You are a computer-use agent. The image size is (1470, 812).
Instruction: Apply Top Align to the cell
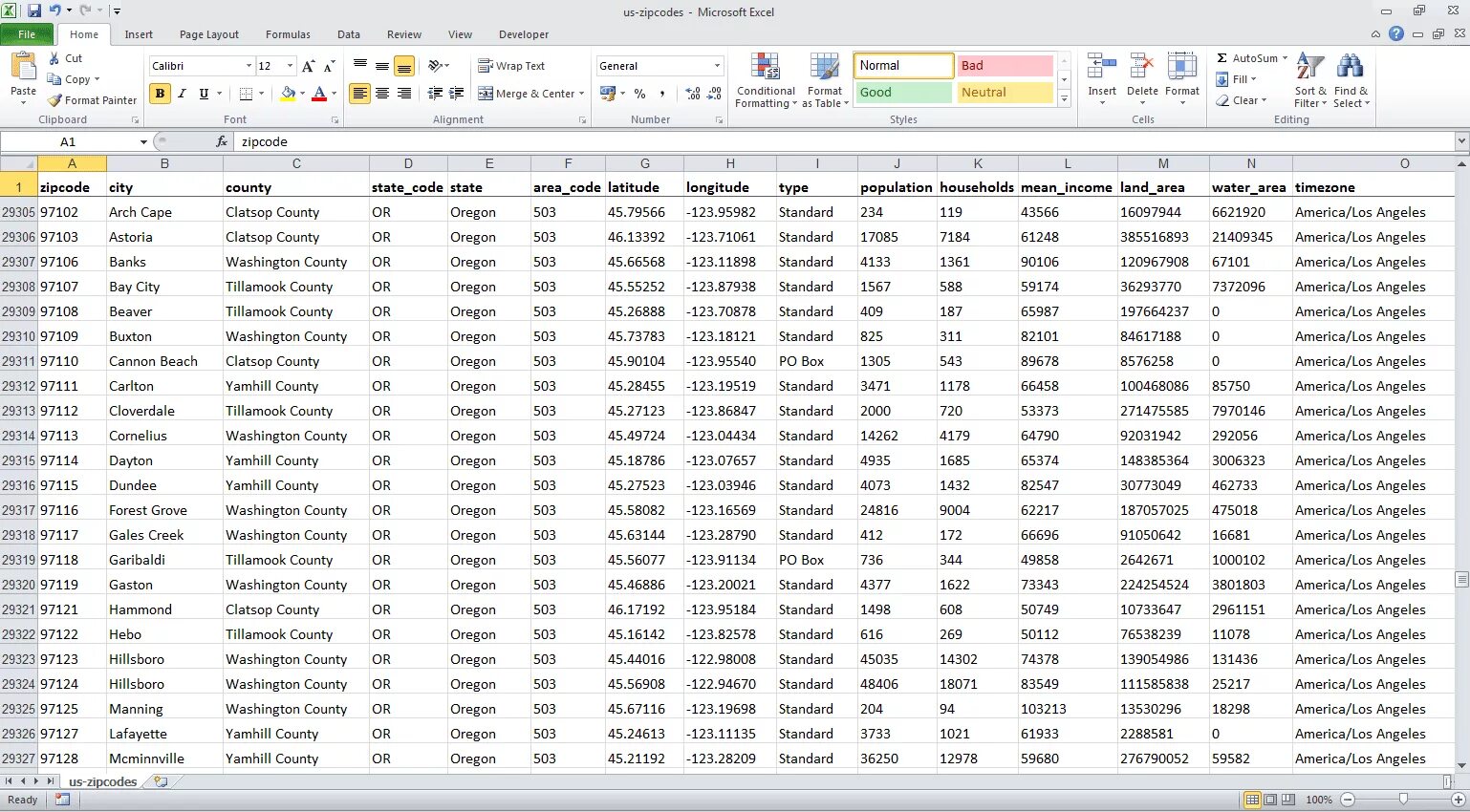360,66
